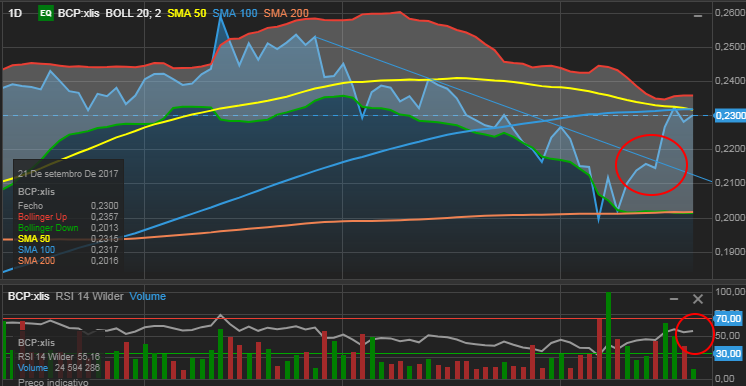Viewport: 746px width, 386px height.
Task: Select the SMA 200 indicator label
Action: (x=286, y=13)
